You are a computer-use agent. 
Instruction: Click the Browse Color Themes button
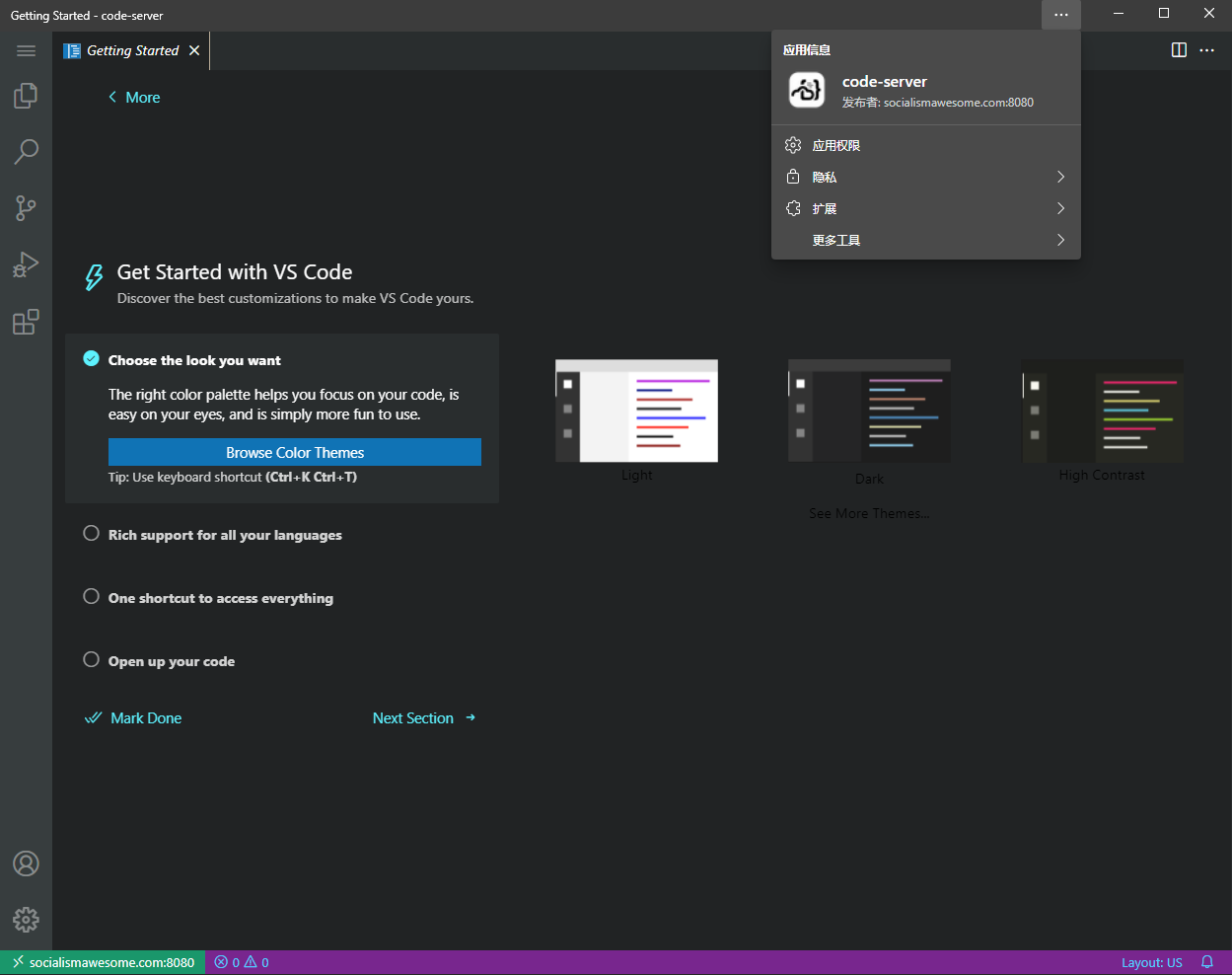[x=295, y=452]
